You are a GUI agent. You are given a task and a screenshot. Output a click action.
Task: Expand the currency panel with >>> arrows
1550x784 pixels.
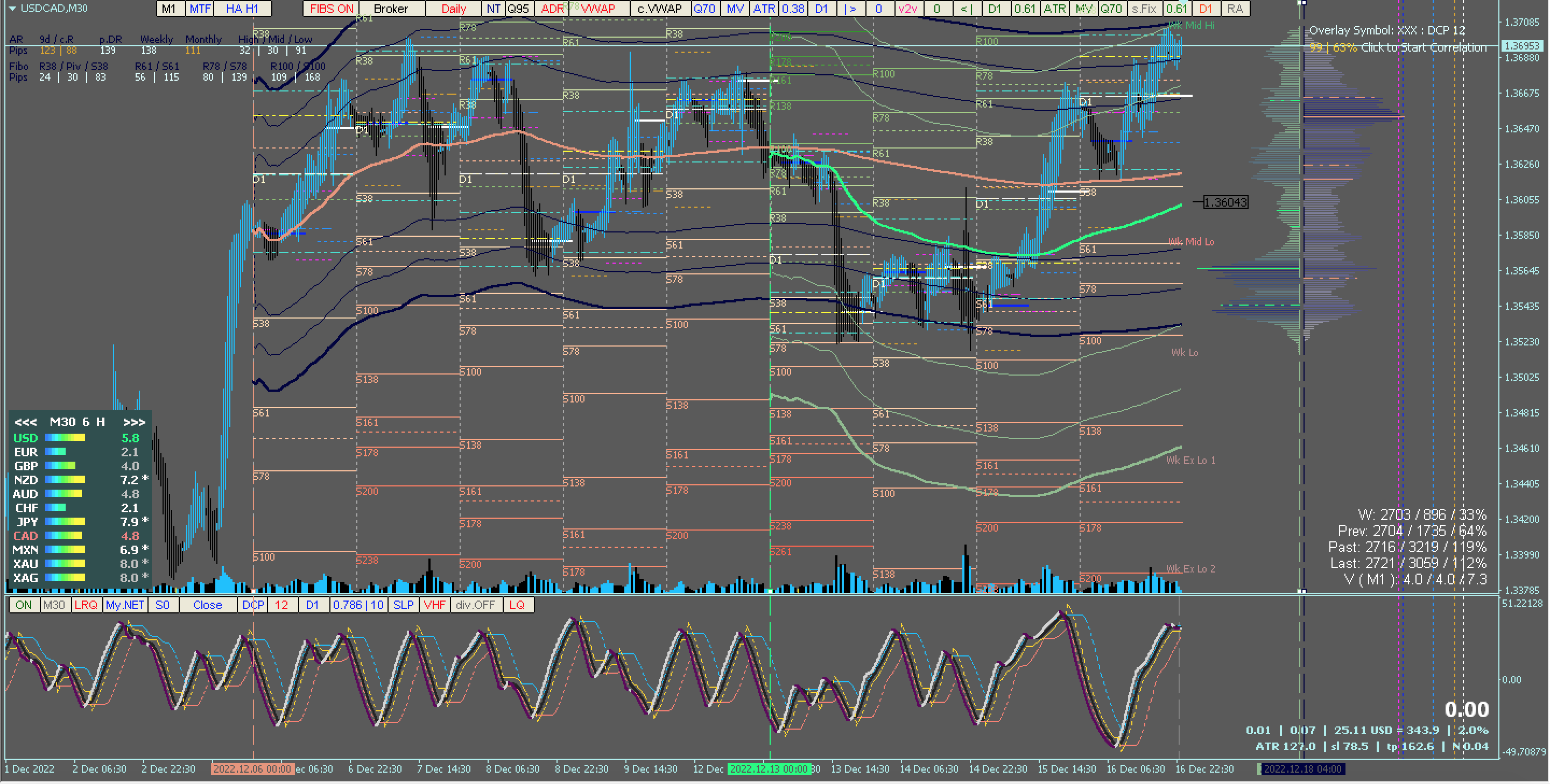(x=133, y=422)
